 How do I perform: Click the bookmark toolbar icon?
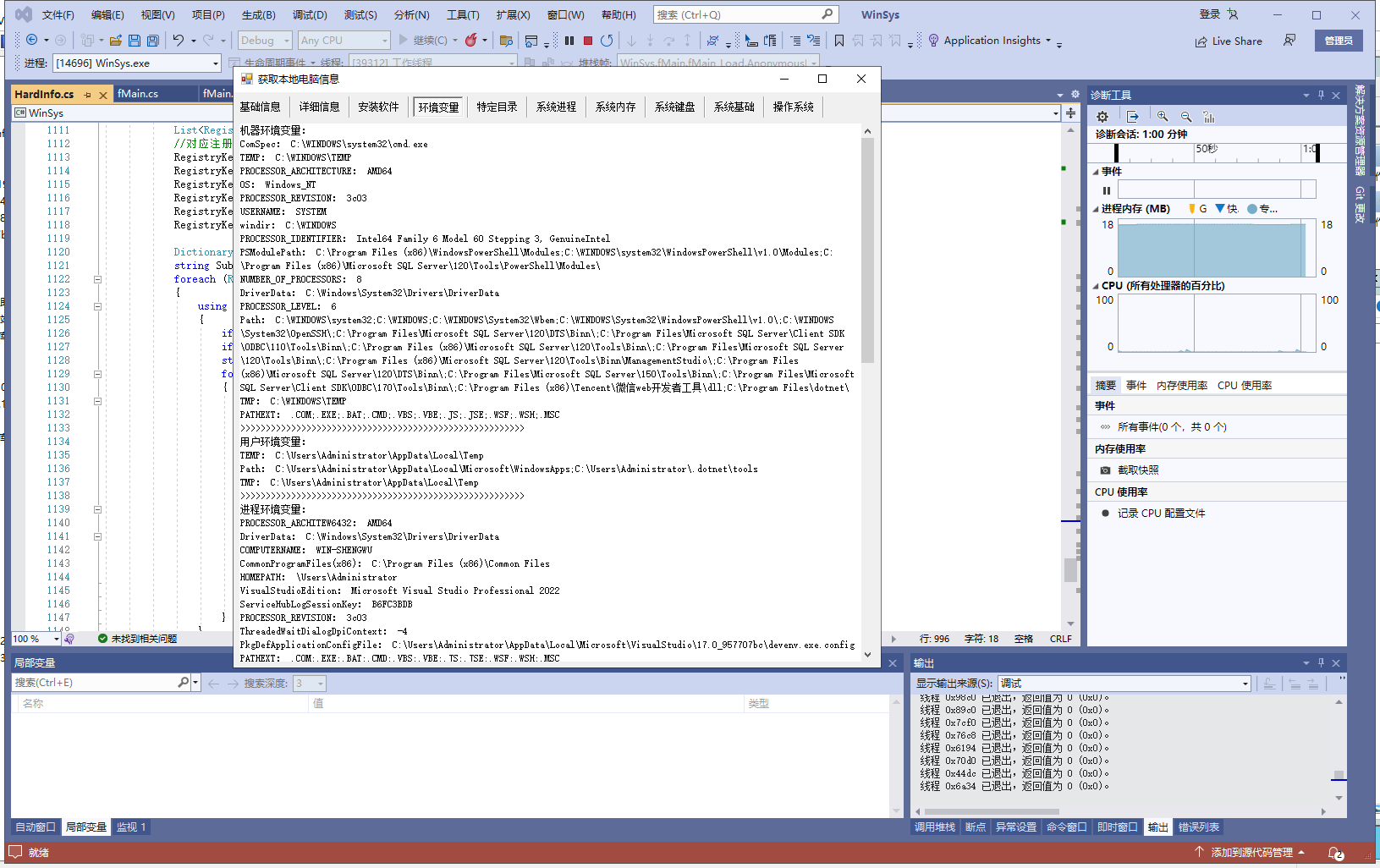[839, 40]
